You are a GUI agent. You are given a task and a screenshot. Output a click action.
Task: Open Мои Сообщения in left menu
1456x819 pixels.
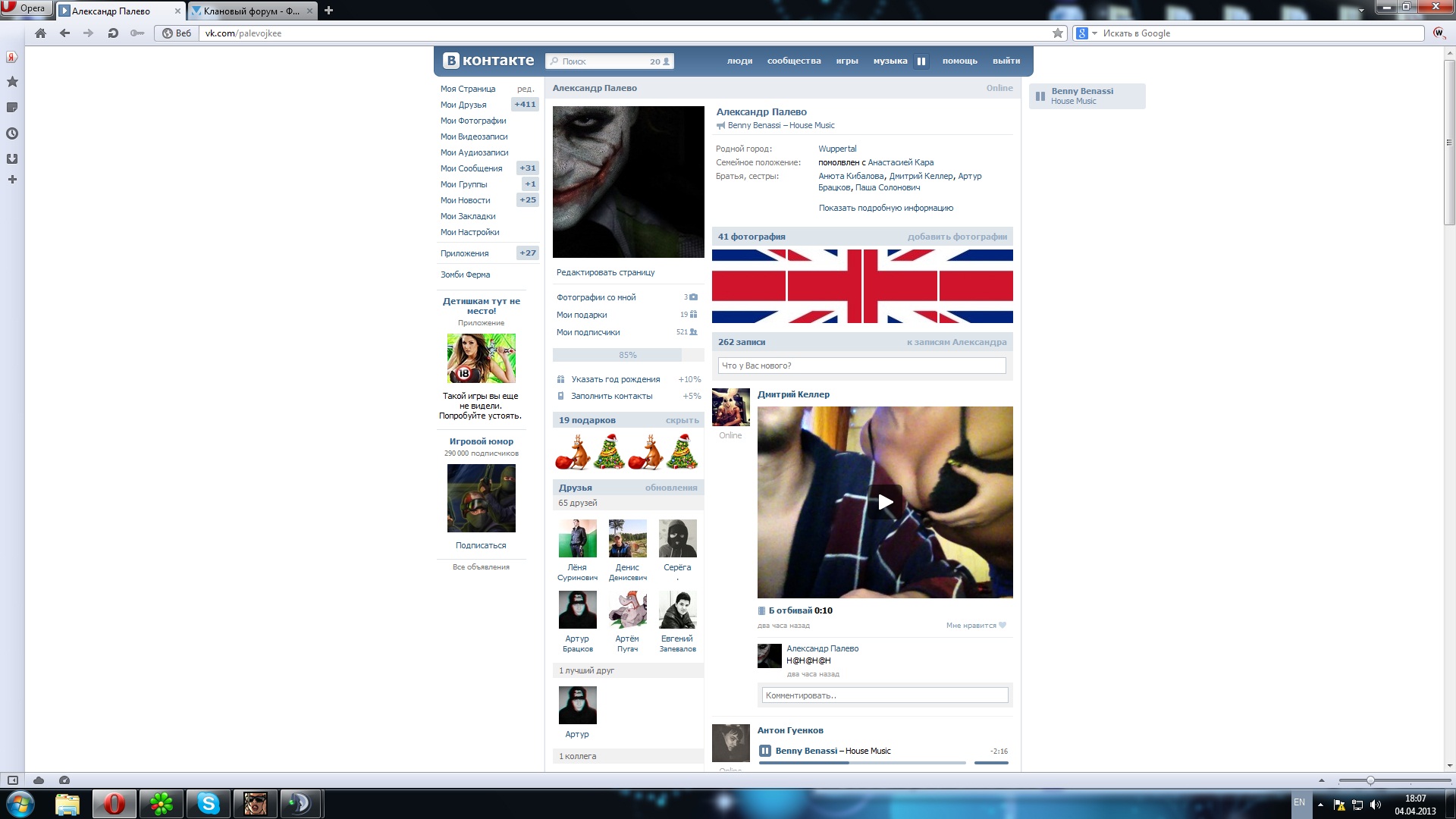pyautogui.click(x=471, y=168)
